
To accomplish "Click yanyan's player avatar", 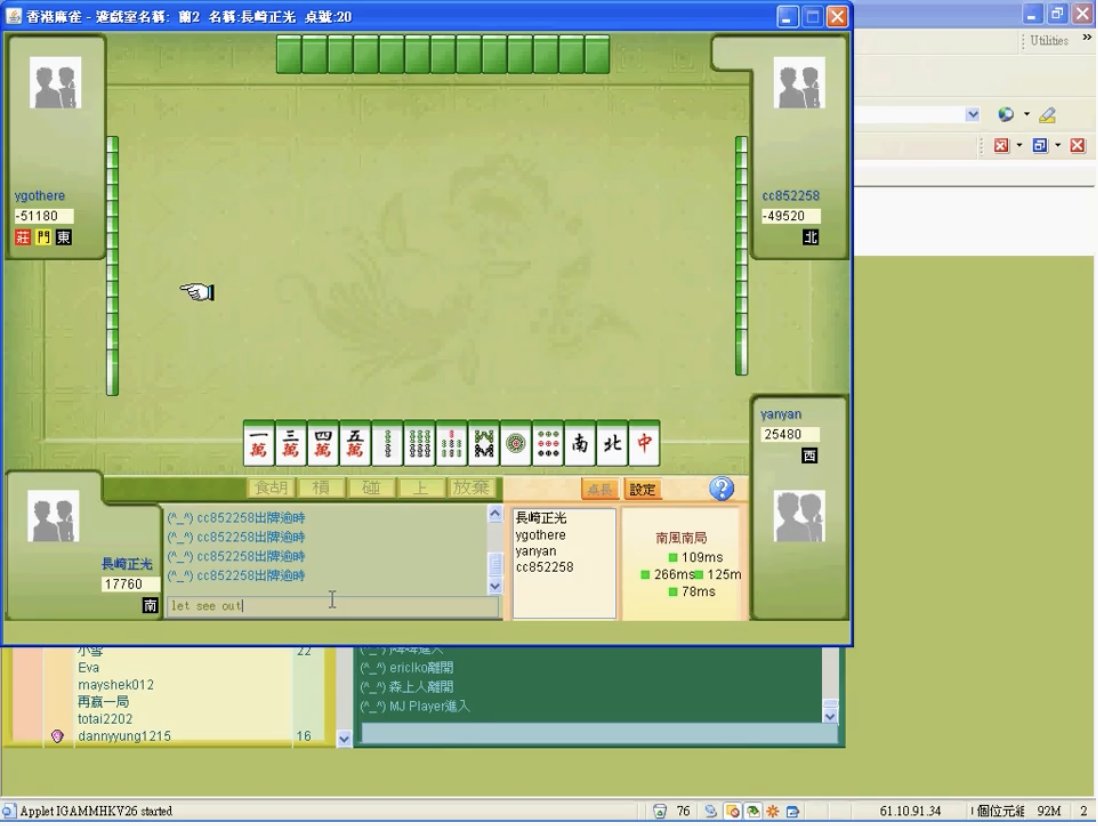I will (799, 517).
